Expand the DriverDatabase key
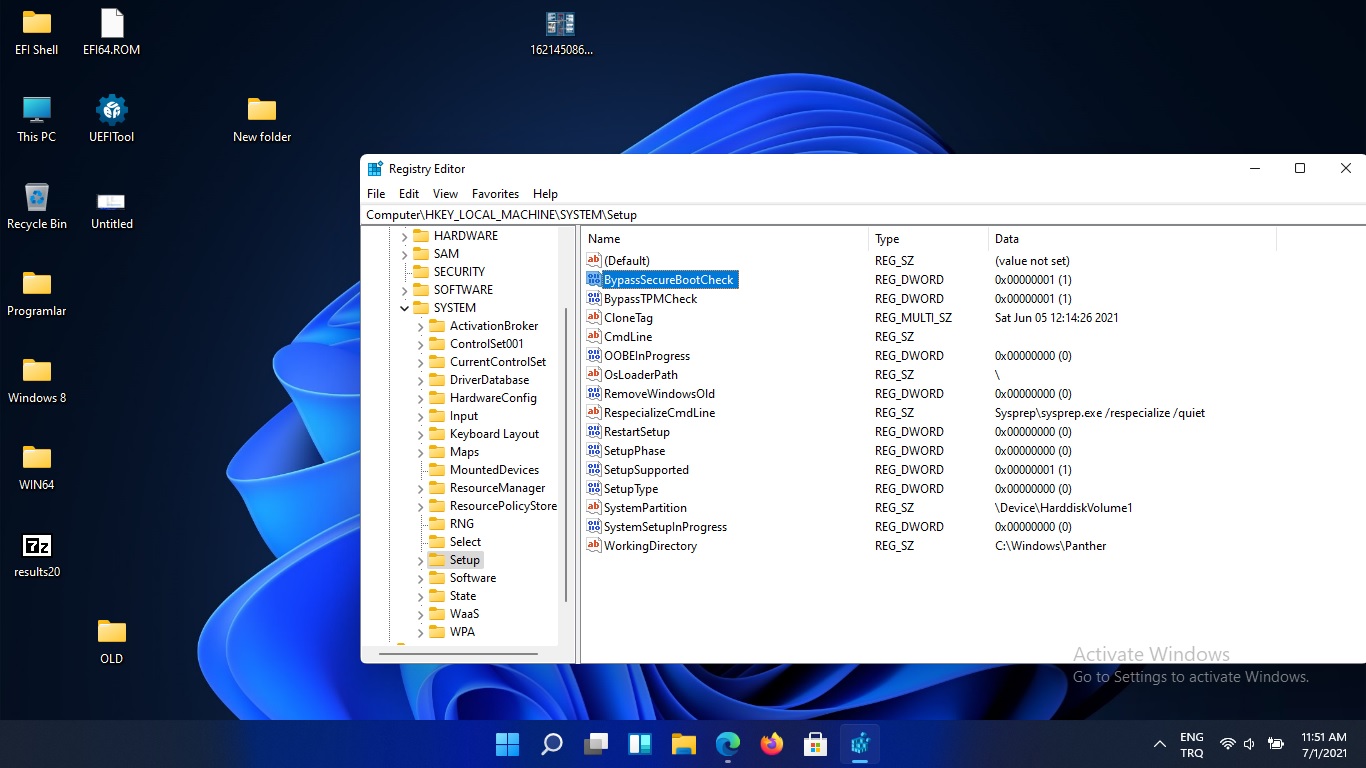Viewport: 1366px width, 768px height. pos(421,380)
